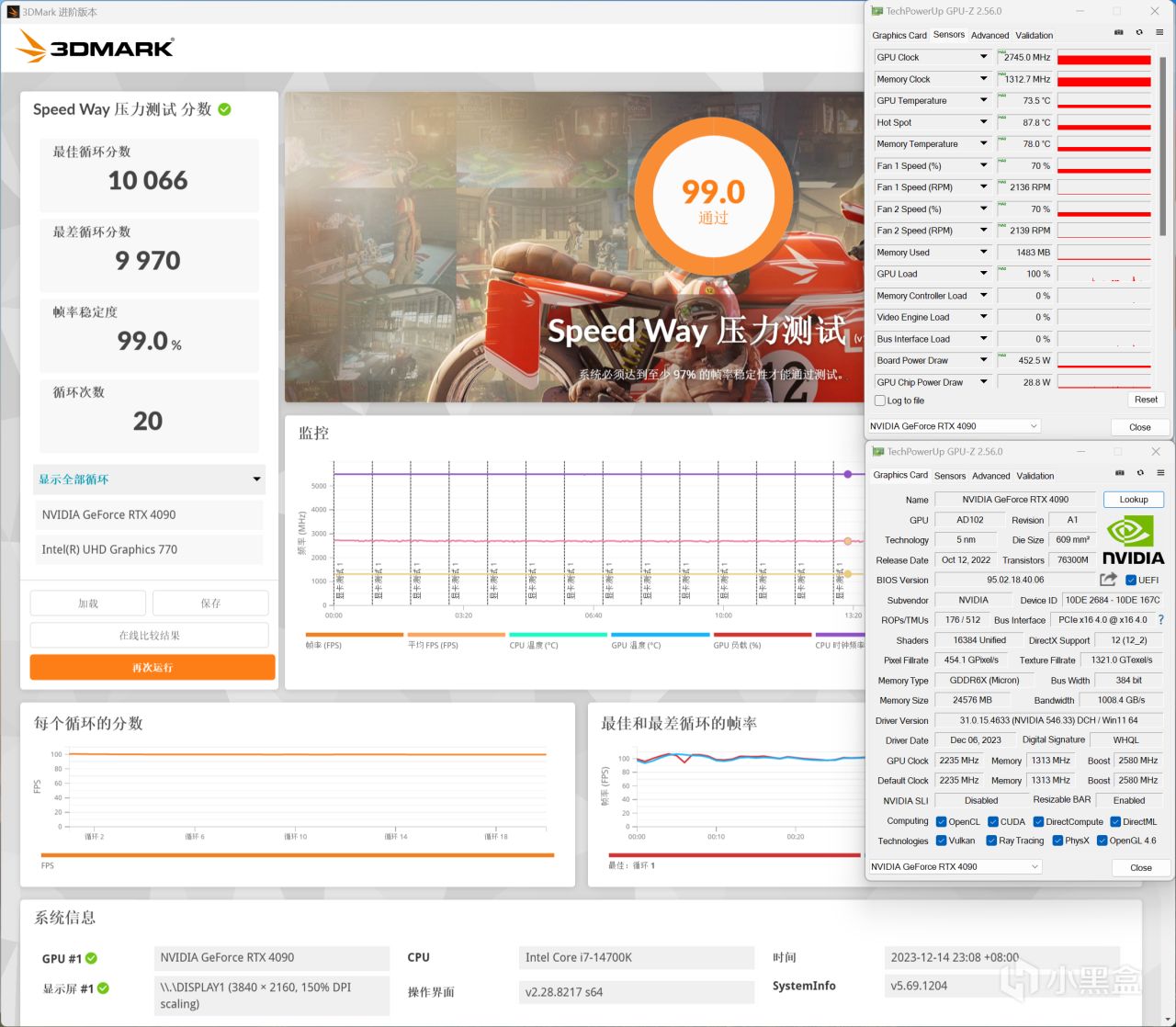Click the light orange 平均 FPS legend bar
1176x1027 pixels.
tap(457, 635)
